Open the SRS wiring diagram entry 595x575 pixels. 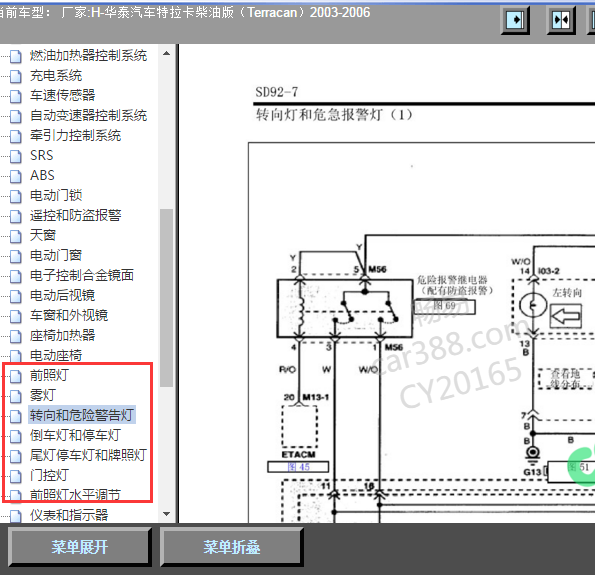click(42, 155)
